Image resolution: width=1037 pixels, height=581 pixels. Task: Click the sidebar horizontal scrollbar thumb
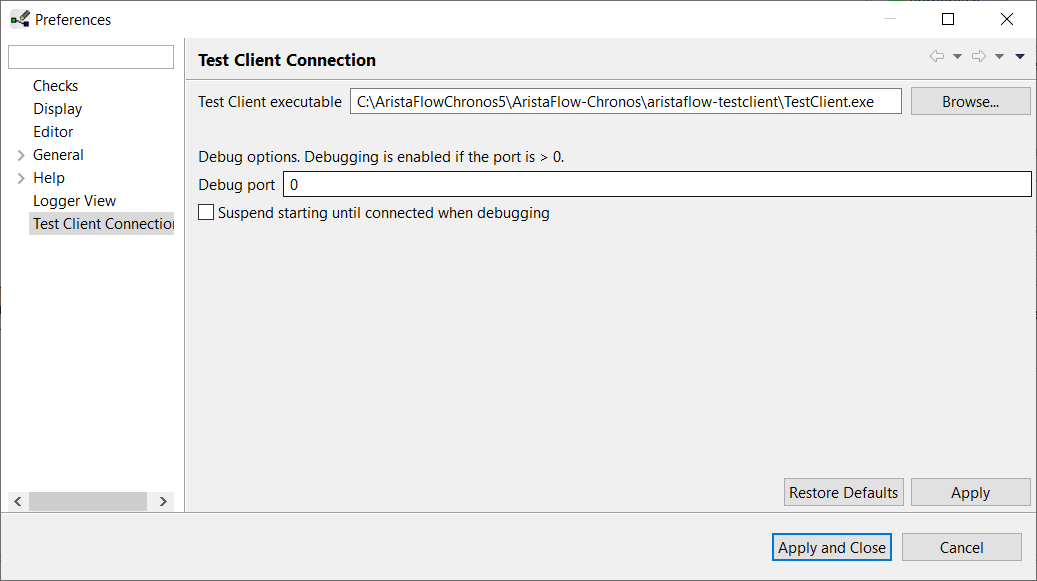click(88, 502)
